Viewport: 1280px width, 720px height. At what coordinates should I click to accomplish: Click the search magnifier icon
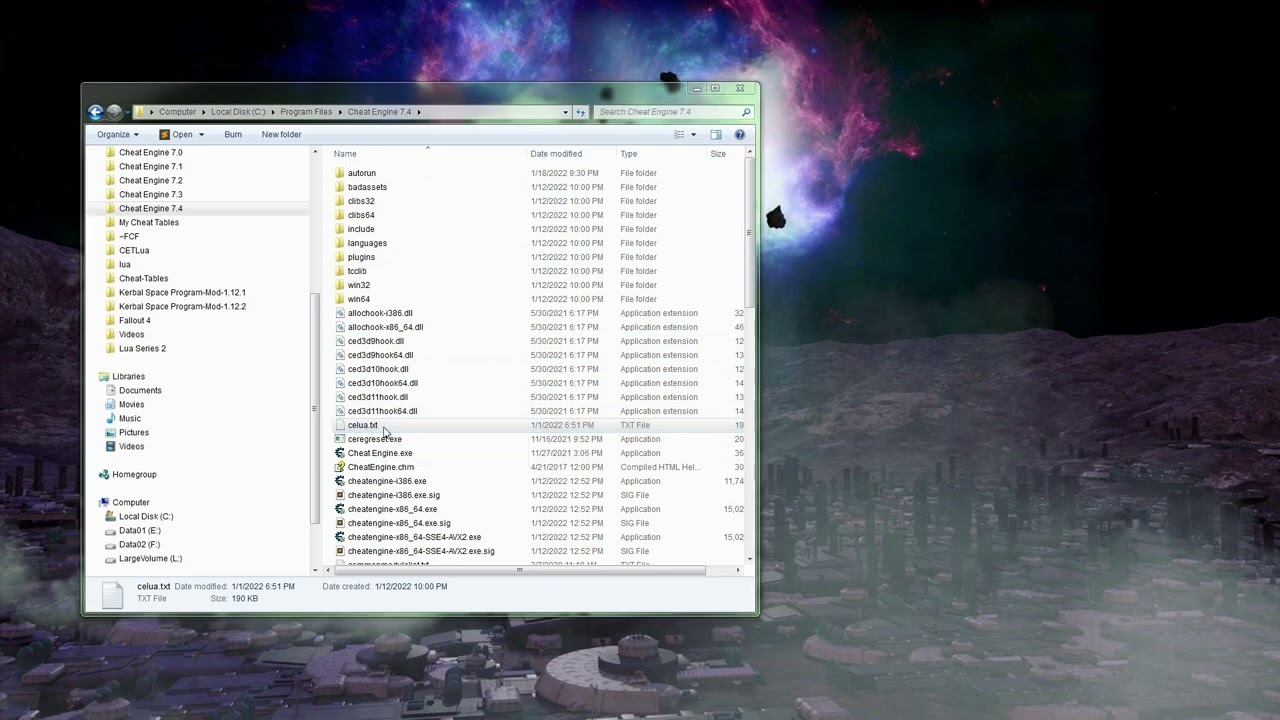click(746, 112)
